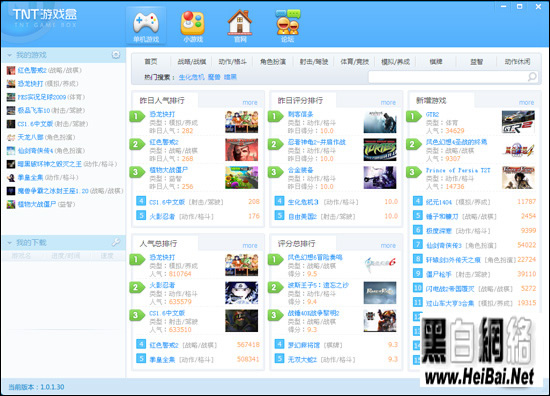Click more in 新增游戏 panel
Image resolution: width=550 pixels, height=396 pixels.
tap(526, 102)
